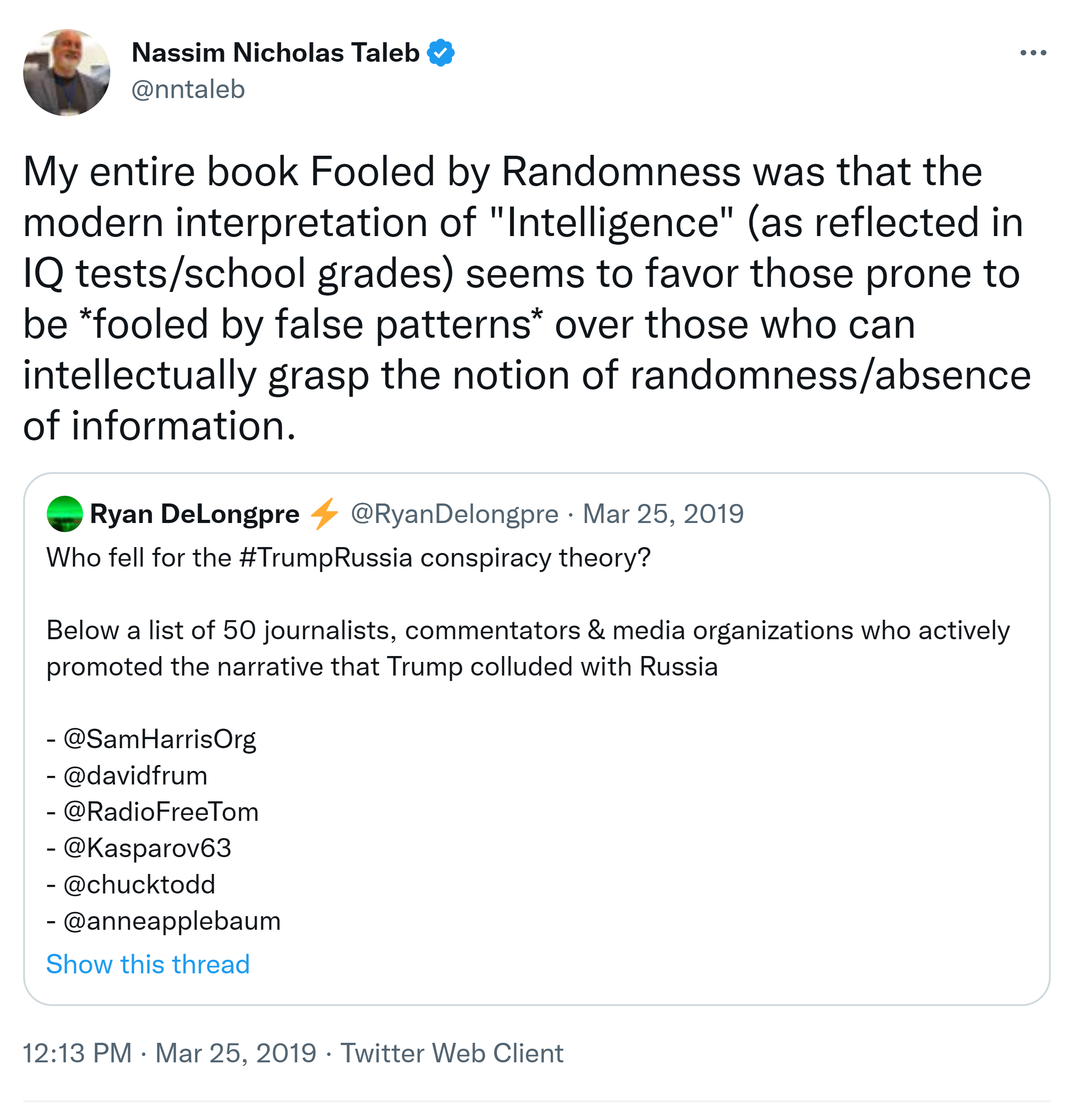Image resolution: width=1073 pixels, height=1120 pixels.
Task: Open the @RyanDelongpre handle in quoted tweet
Action: pyautogui.click(x=454, y=514)
